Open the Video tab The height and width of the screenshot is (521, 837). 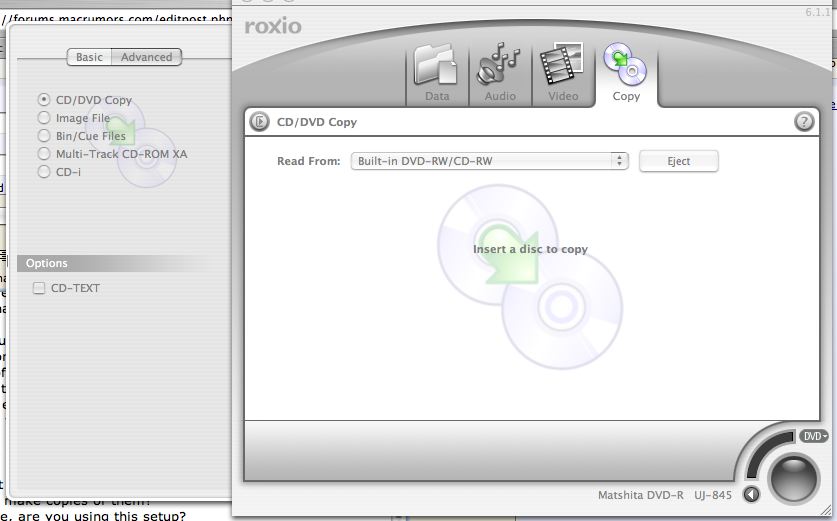(563, 74)
